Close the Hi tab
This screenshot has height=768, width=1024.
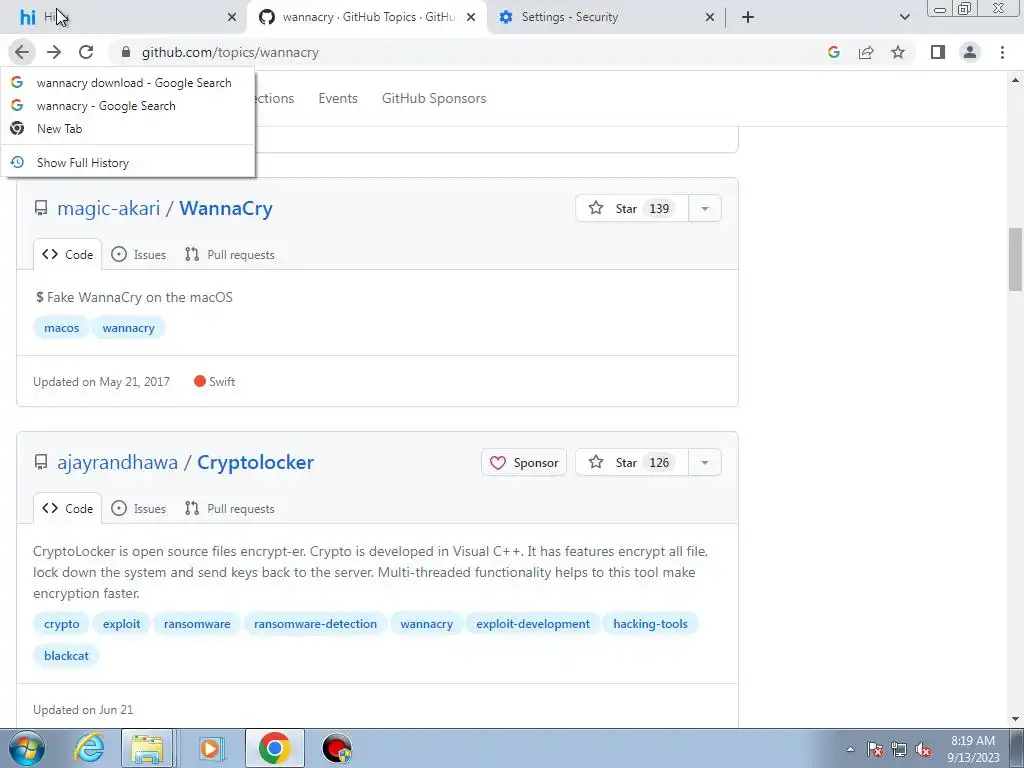(x=232, y=17)
